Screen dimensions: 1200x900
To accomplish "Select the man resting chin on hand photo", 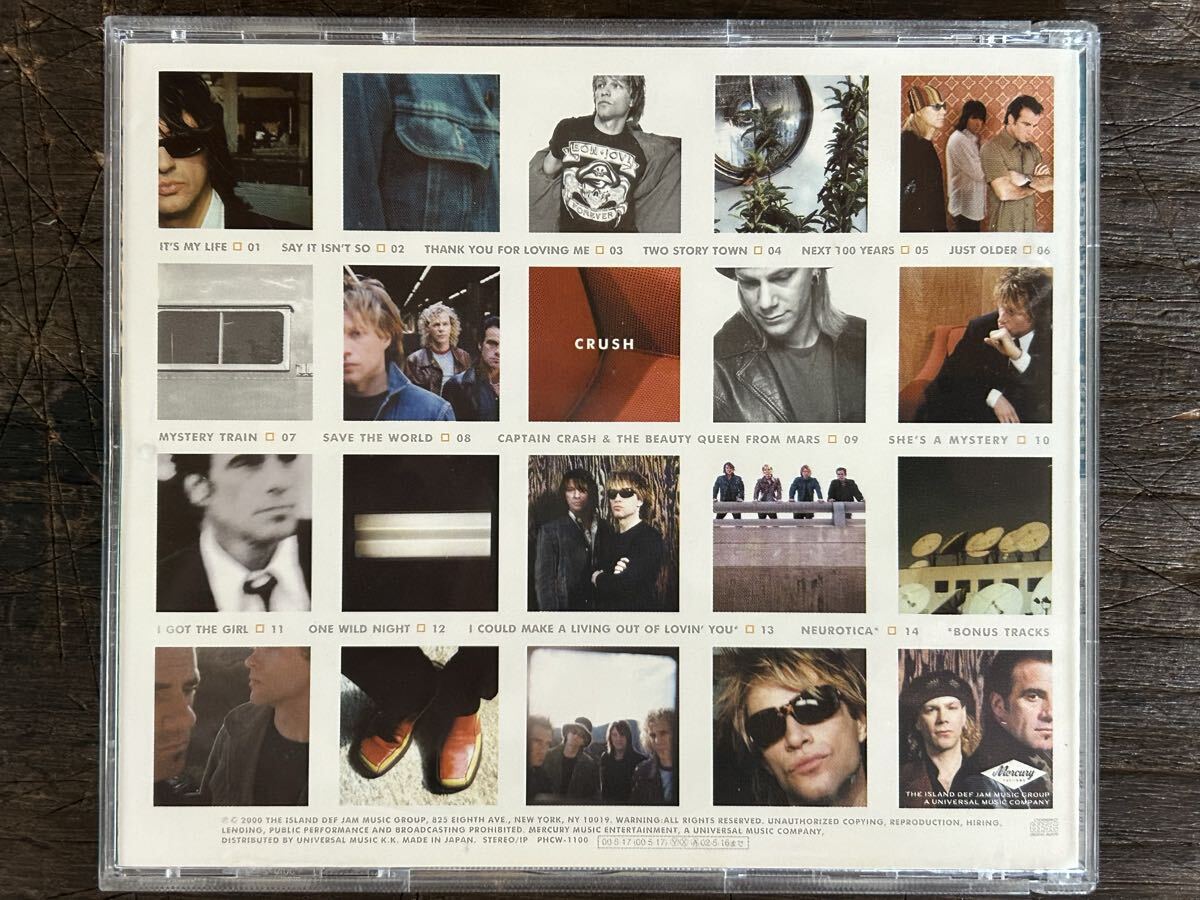I will point(975,344).
